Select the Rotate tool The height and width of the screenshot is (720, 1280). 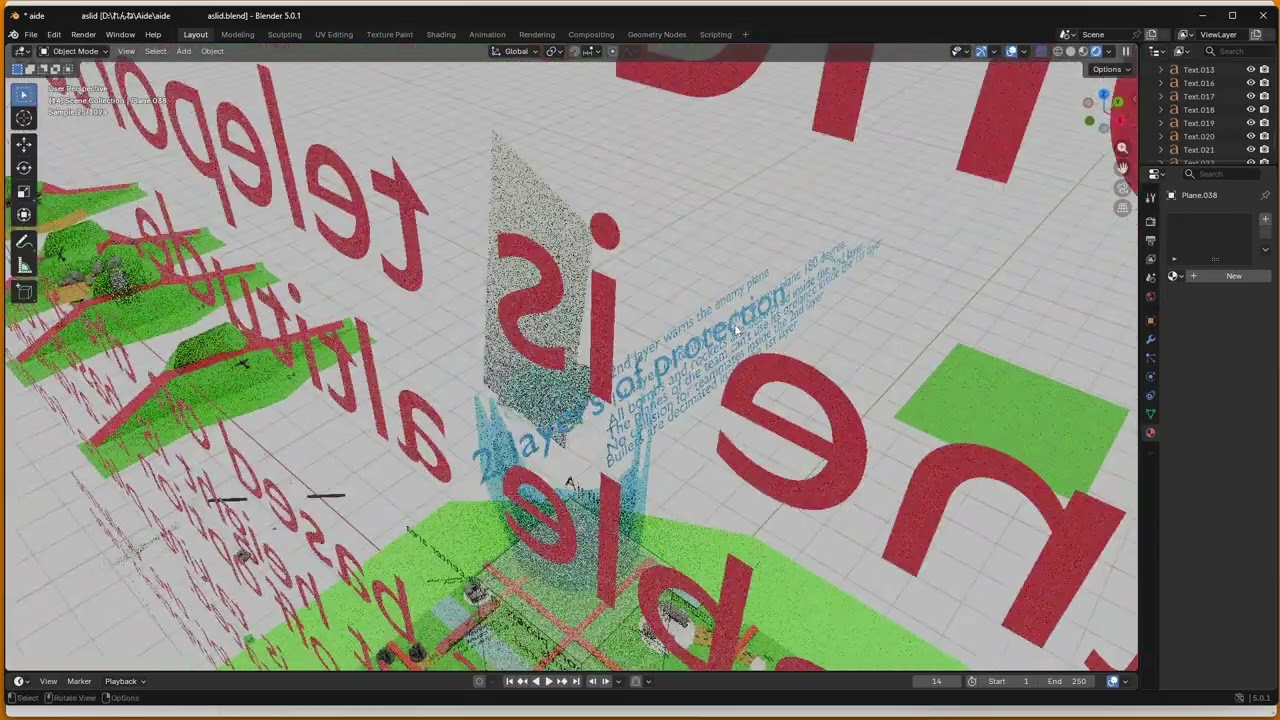24,168
